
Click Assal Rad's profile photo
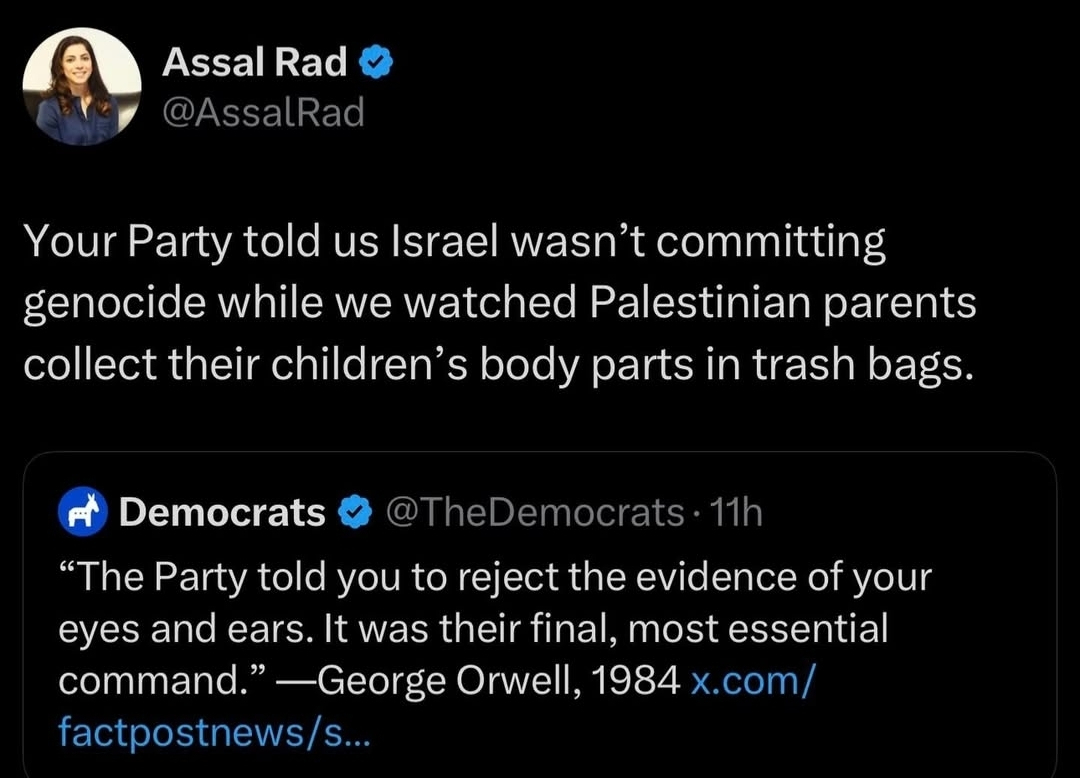tap(81, 87)
